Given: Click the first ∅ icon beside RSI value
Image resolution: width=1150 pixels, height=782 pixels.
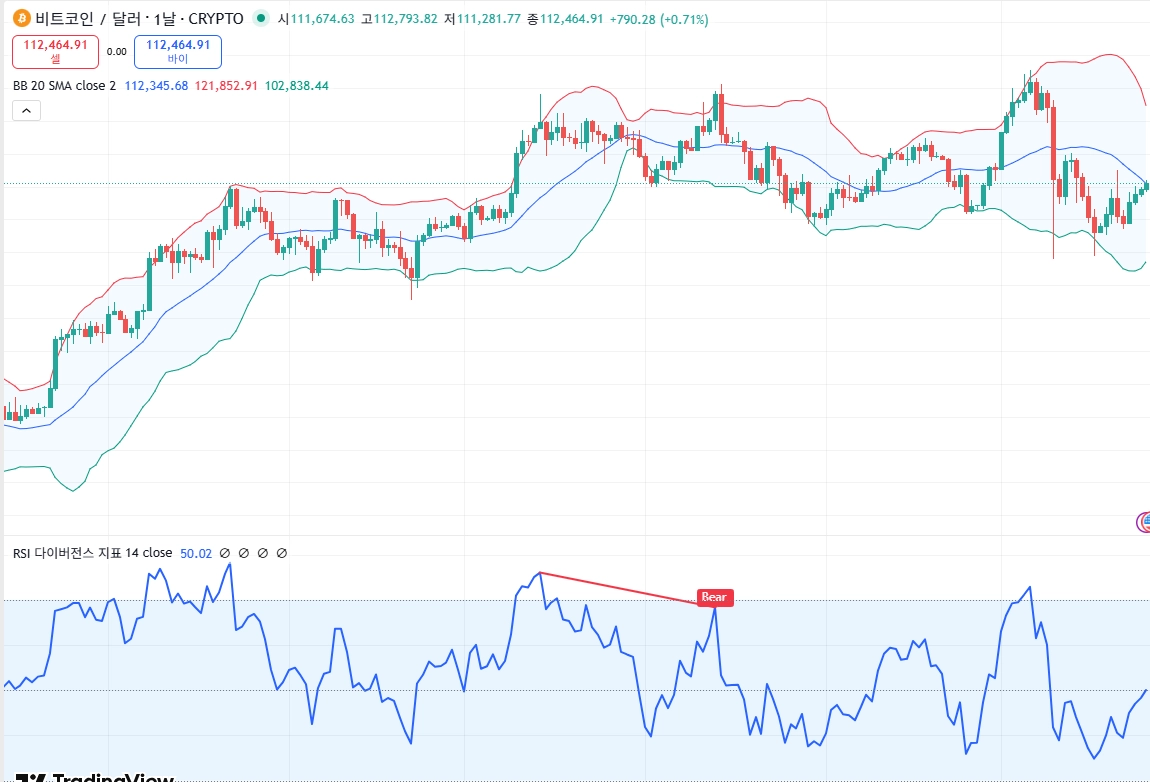Looking at the screenshot, I should [225, 553].
